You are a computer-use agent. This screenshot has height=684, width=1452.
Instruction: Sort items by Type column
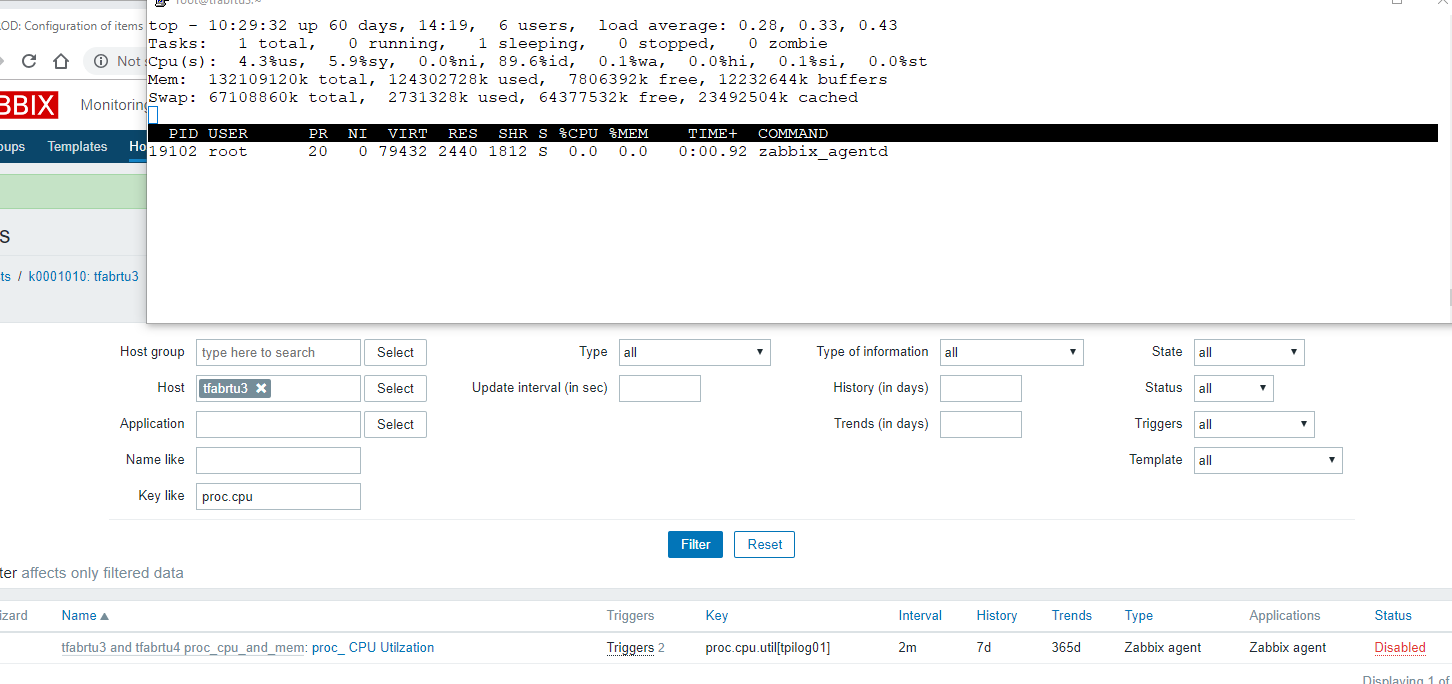point(1139,616)
